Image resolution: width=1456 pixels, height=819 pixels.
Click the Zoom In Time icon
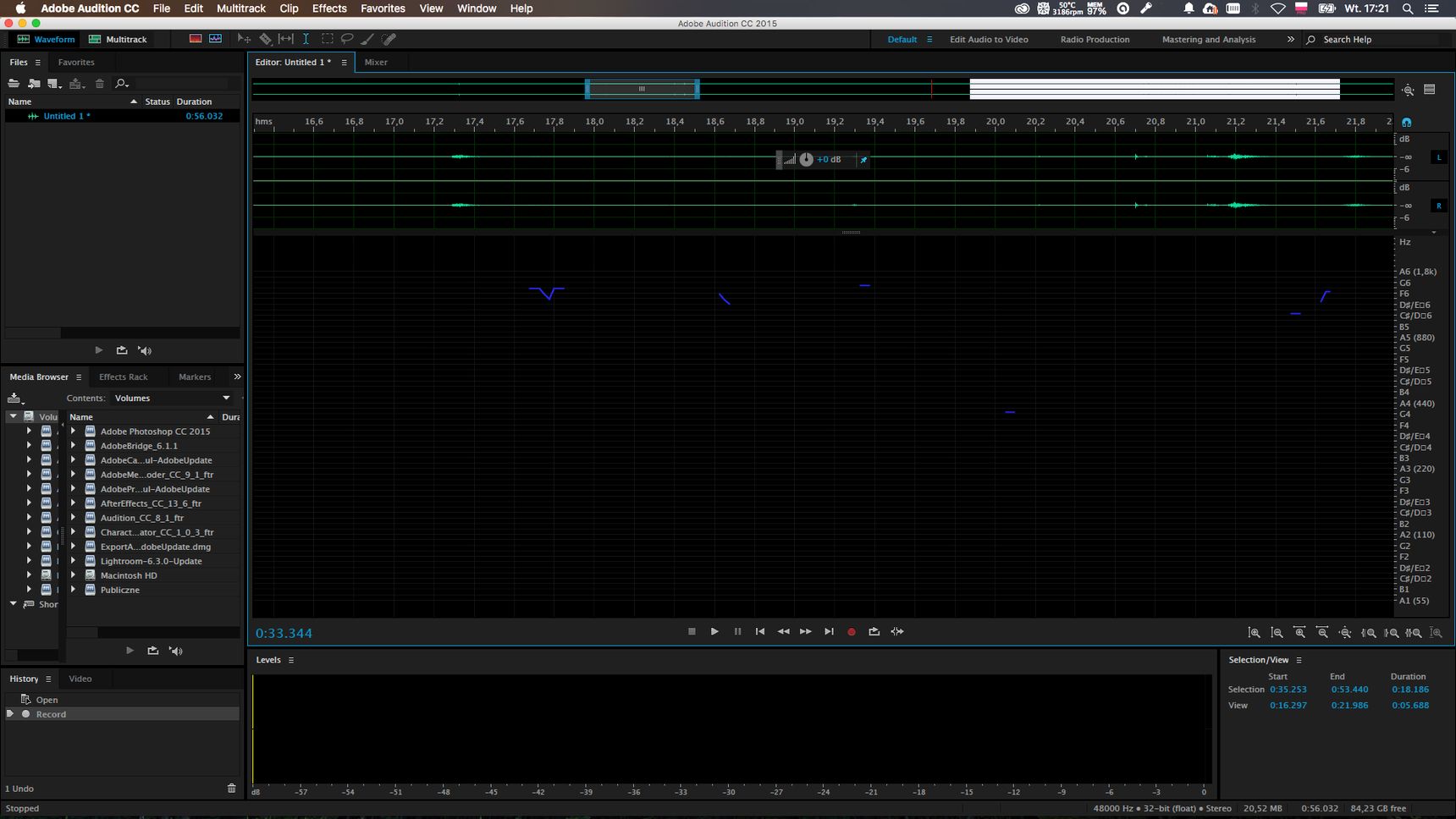pos(1300,633)
